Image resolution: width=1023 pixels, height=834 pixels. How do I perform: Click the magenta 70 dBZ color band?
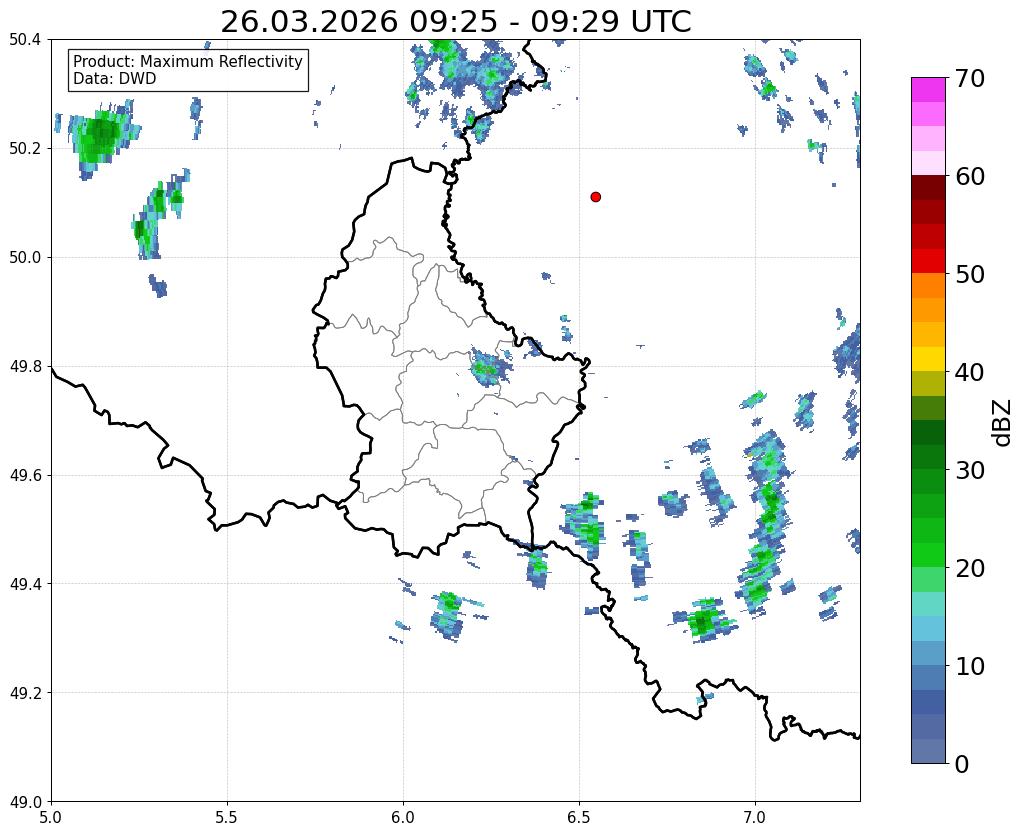click(x=928, y=90)
